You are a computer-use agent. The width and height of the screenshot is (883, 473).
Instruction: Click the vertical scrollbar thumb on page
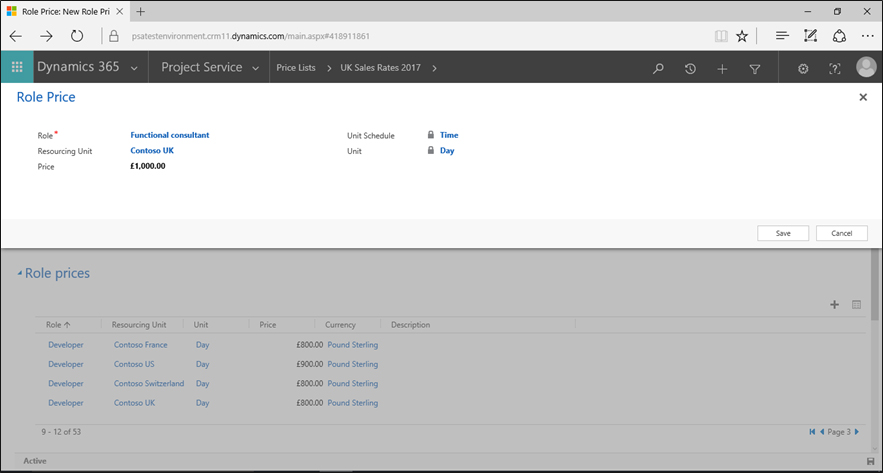875,284
